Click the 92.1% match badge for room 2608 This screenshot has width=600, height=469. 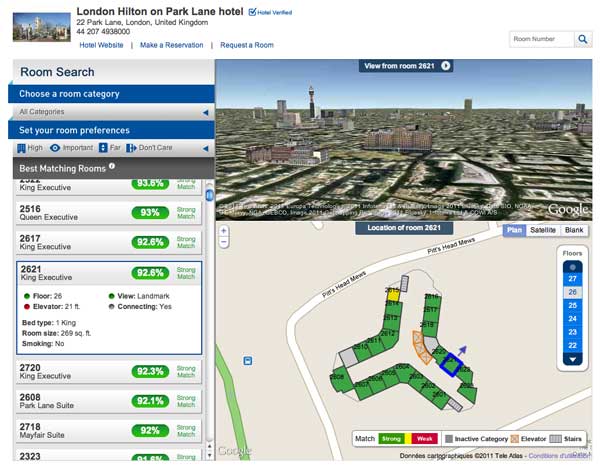[150, 401]
